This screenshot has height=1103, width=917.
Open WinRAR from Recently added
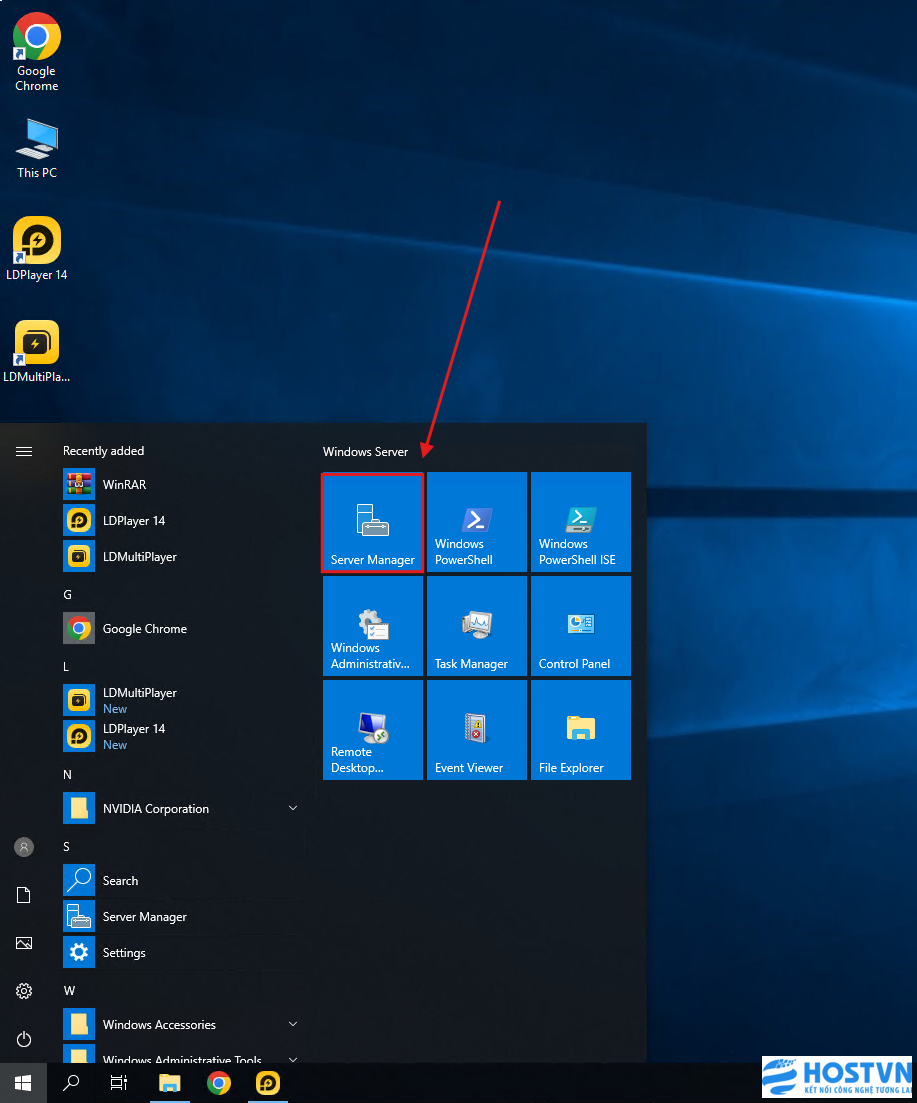coord(183,485)
